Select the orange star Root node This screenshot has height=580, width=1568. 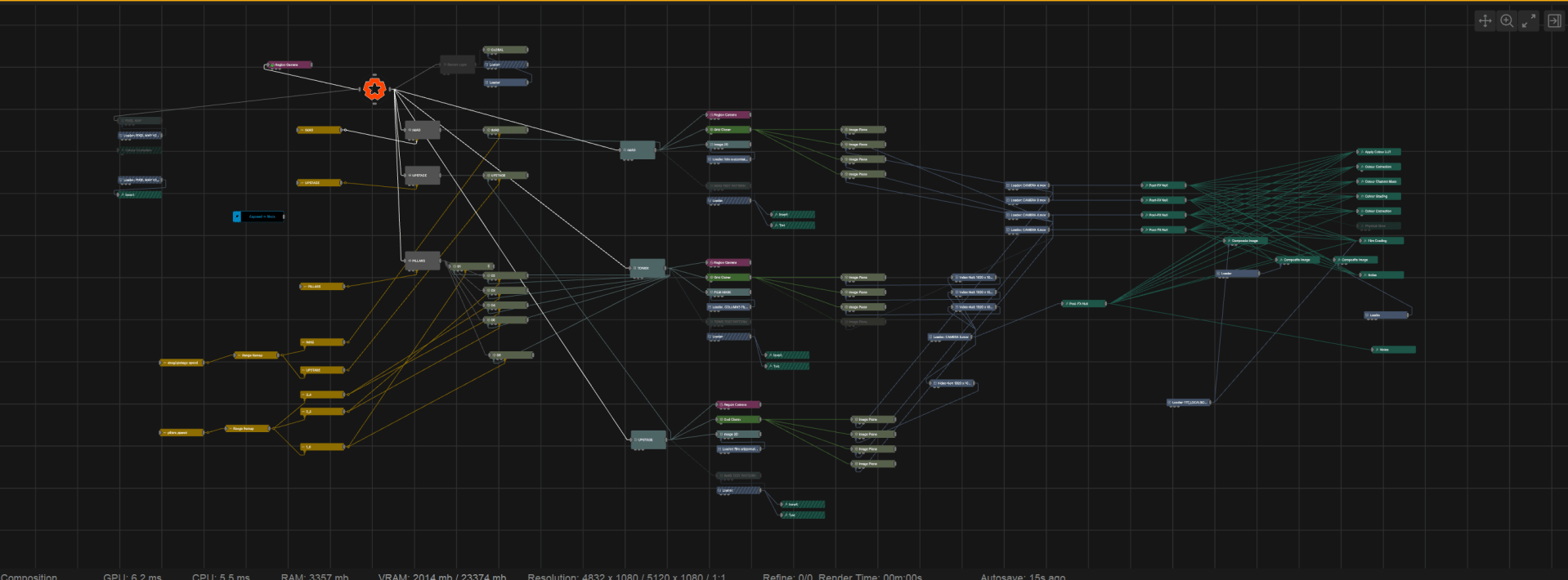click(374, 89)
